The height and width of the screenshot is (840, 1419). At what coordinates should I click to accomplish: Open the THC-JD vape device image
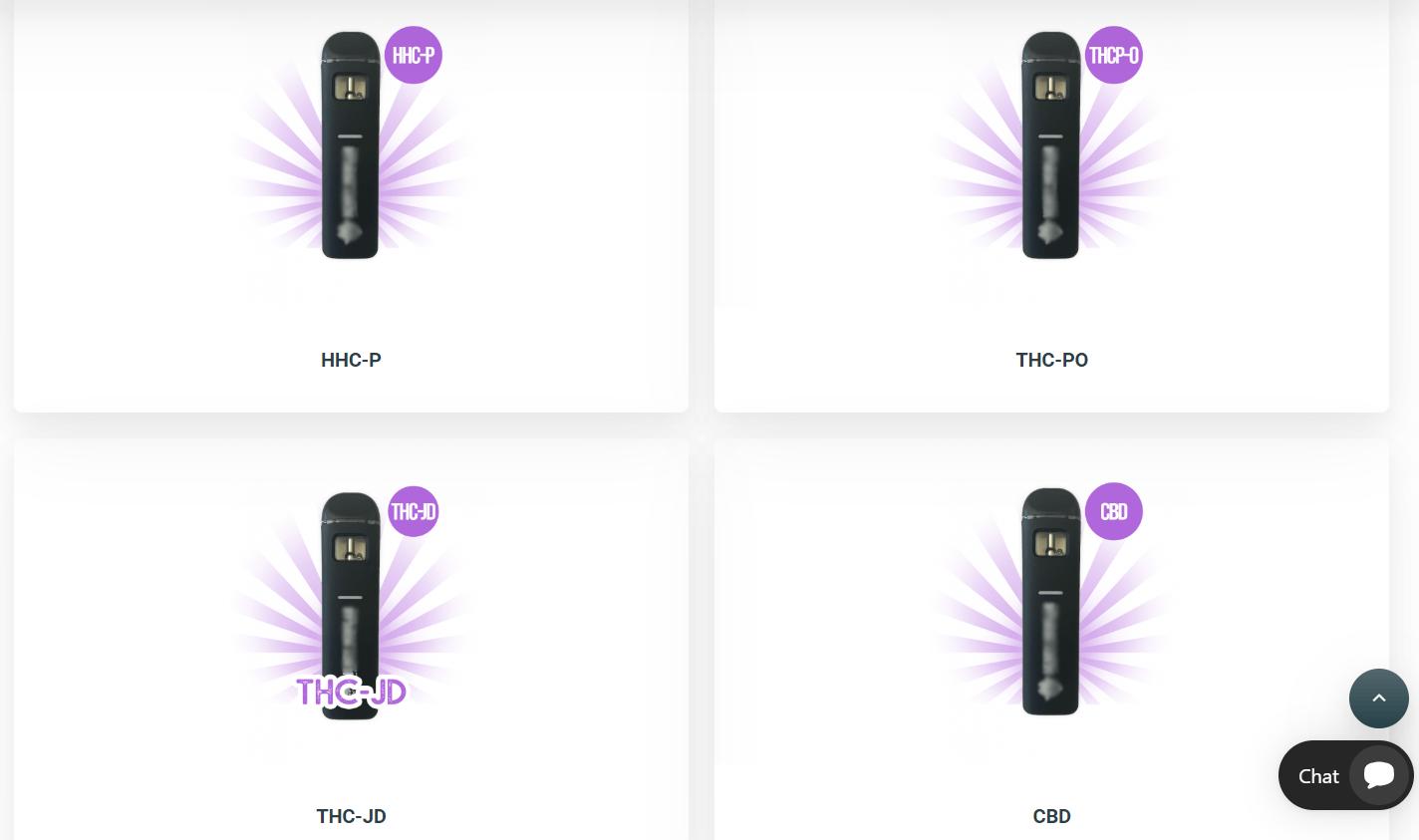[351, 604]
